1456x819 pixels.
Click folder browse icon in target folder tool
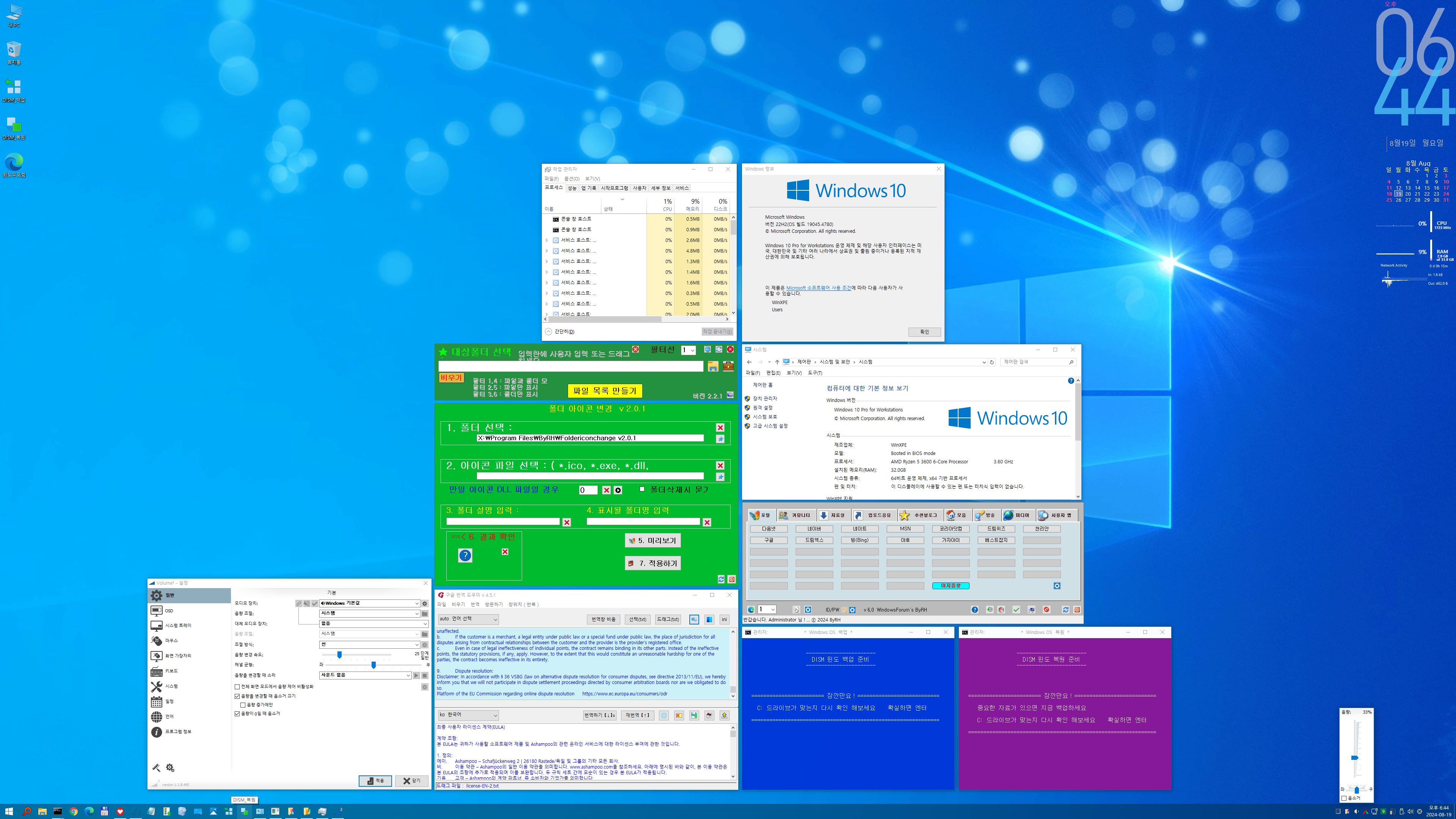pos(713,366)
